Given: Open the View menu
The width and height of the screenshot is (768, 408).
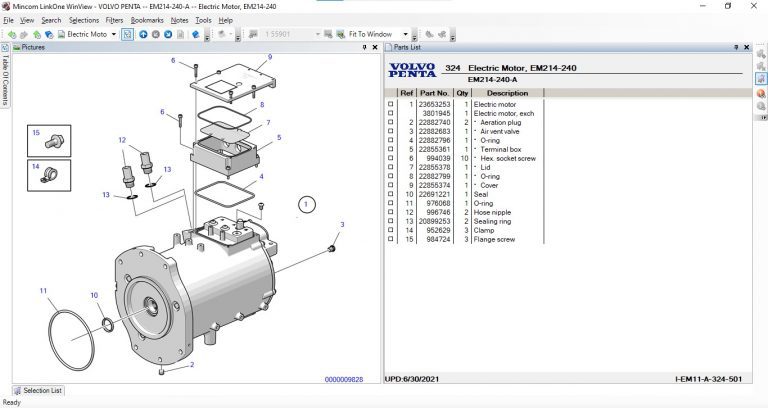Looking at the screenshot, I should (x=27, y=21).
